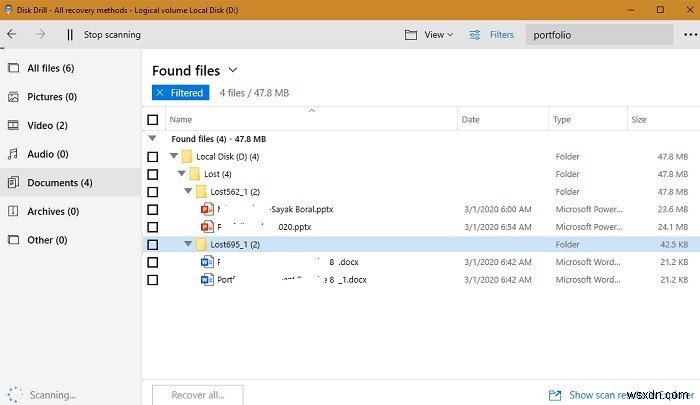The height and width of the screenshot is (405, 700).
Task: Open the View folder icon
Action: tap(411, 35)
